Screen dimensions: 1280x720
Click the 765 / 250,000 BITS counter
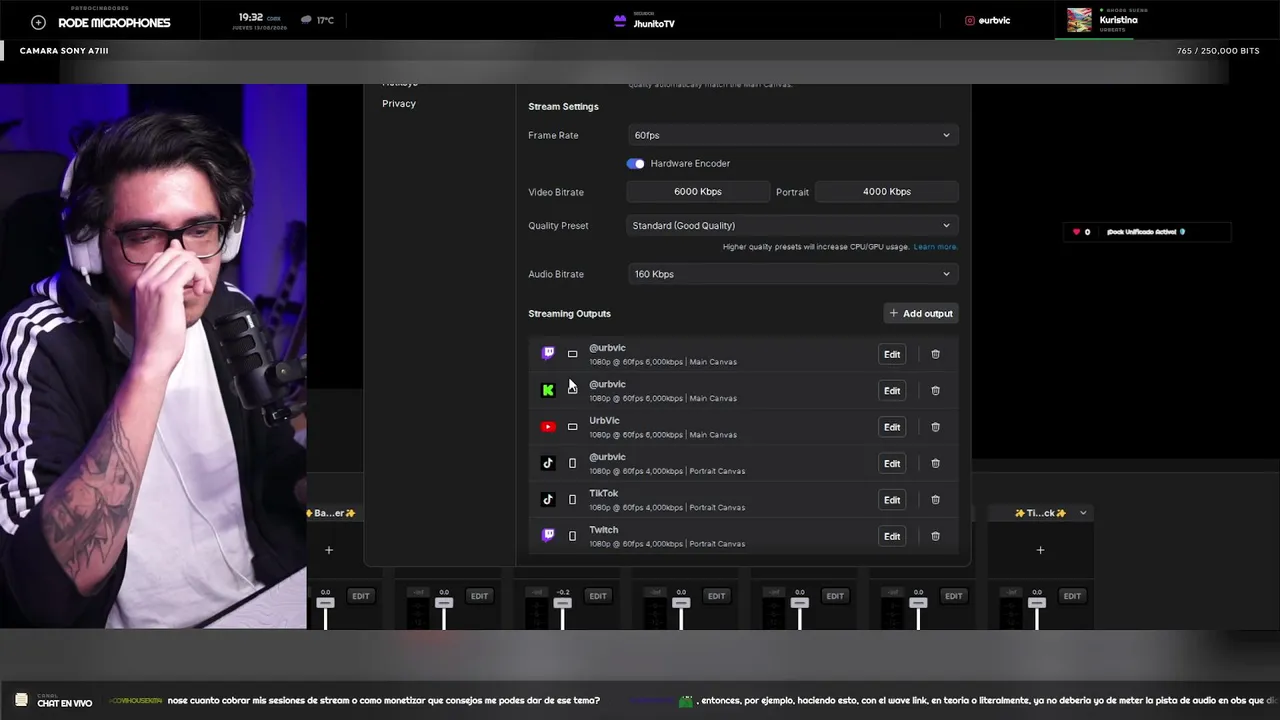pos(1218,51)
